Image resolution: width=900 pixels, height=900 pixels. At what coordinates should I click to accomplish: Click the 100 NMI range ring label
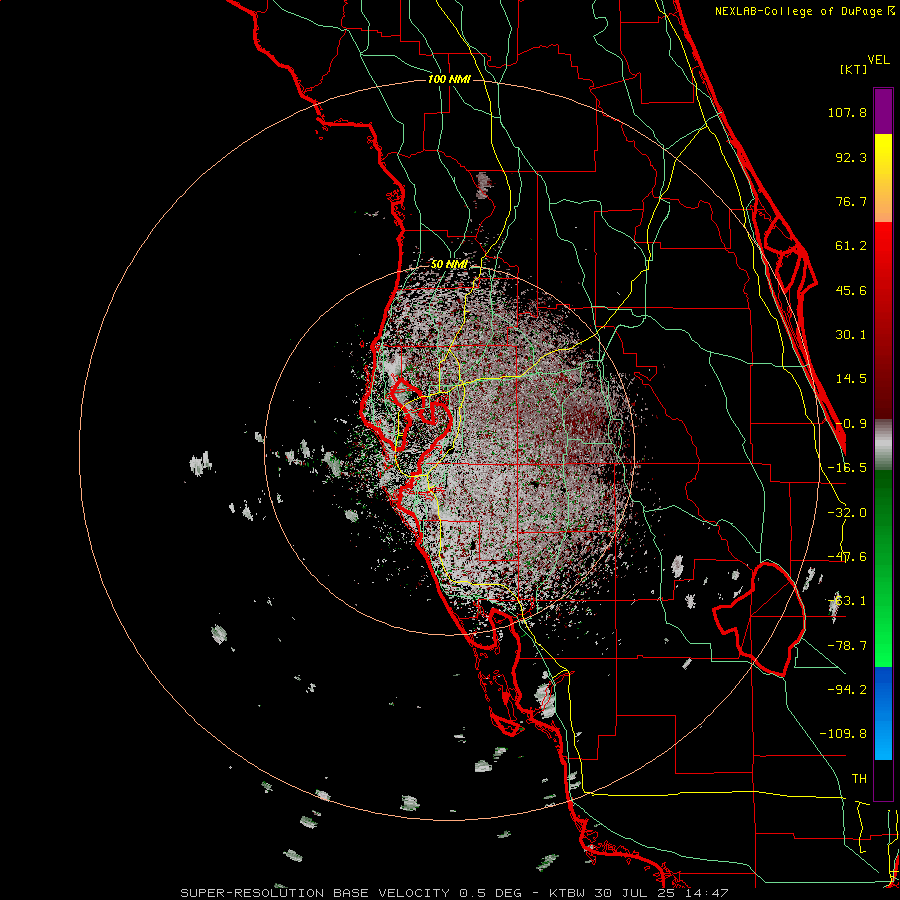click(x=449, y=79)
